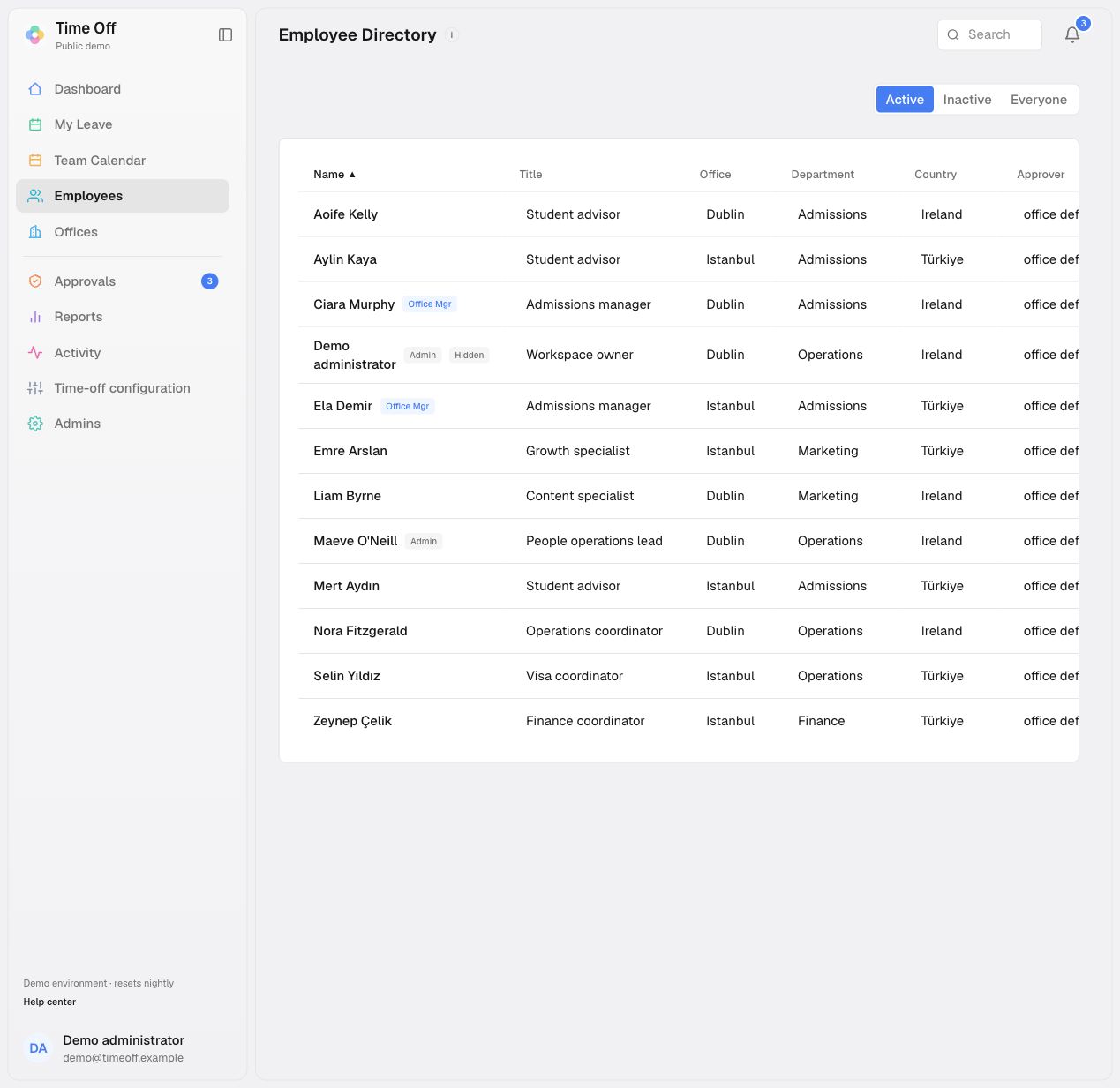Open Aoife Kelly's employee record

click(345, 214)
